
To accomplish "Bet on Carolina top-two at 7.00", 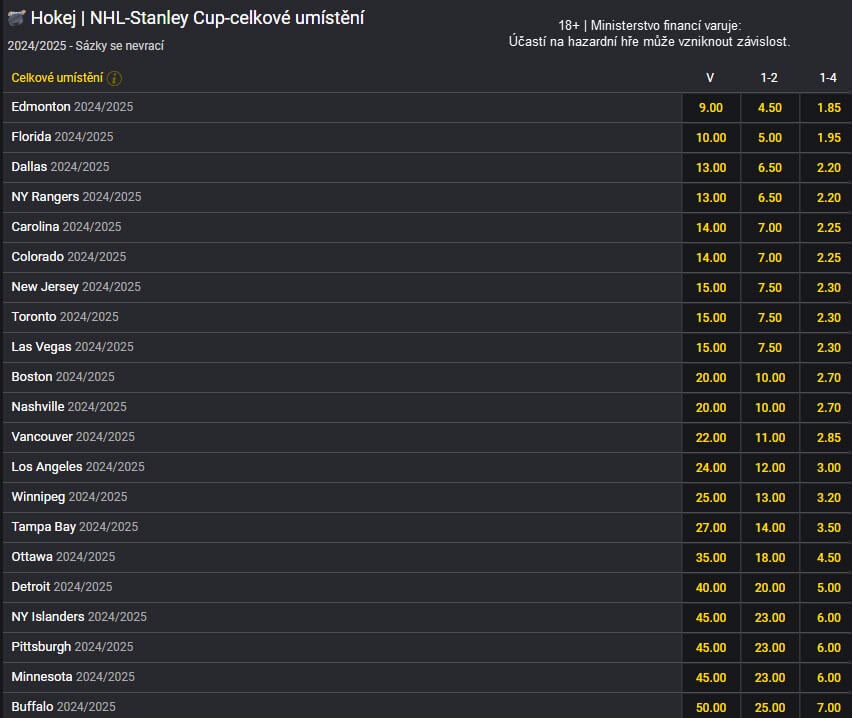I will click(769, 227).
